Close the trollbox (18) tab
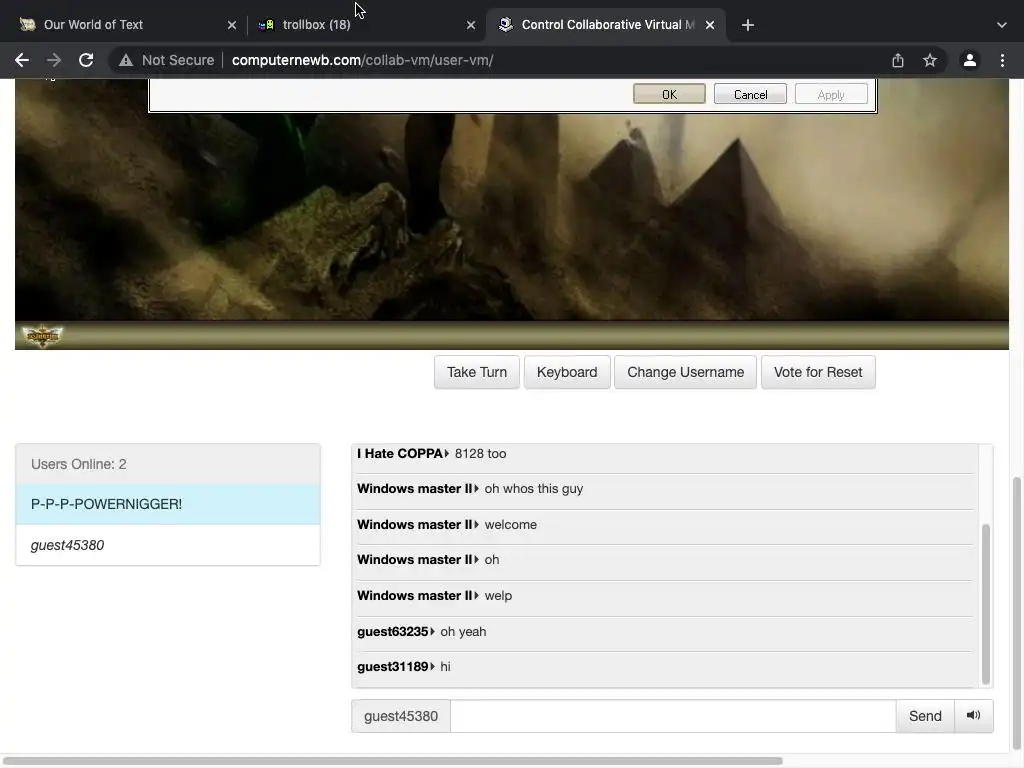Viewport: 1024px width, 768px height. pos(471,25)
